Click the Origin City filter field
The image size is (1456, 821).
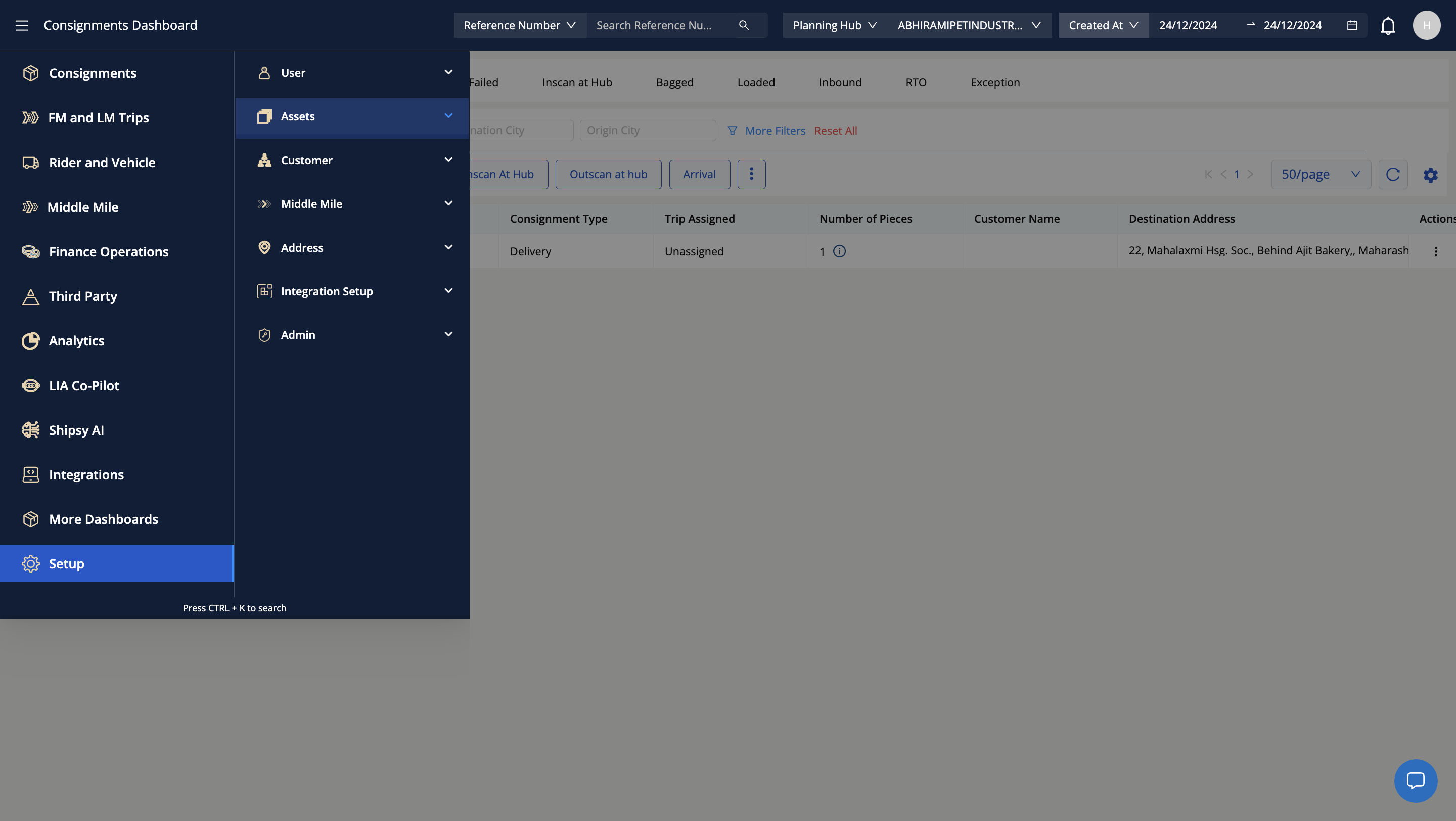[648, 130]
